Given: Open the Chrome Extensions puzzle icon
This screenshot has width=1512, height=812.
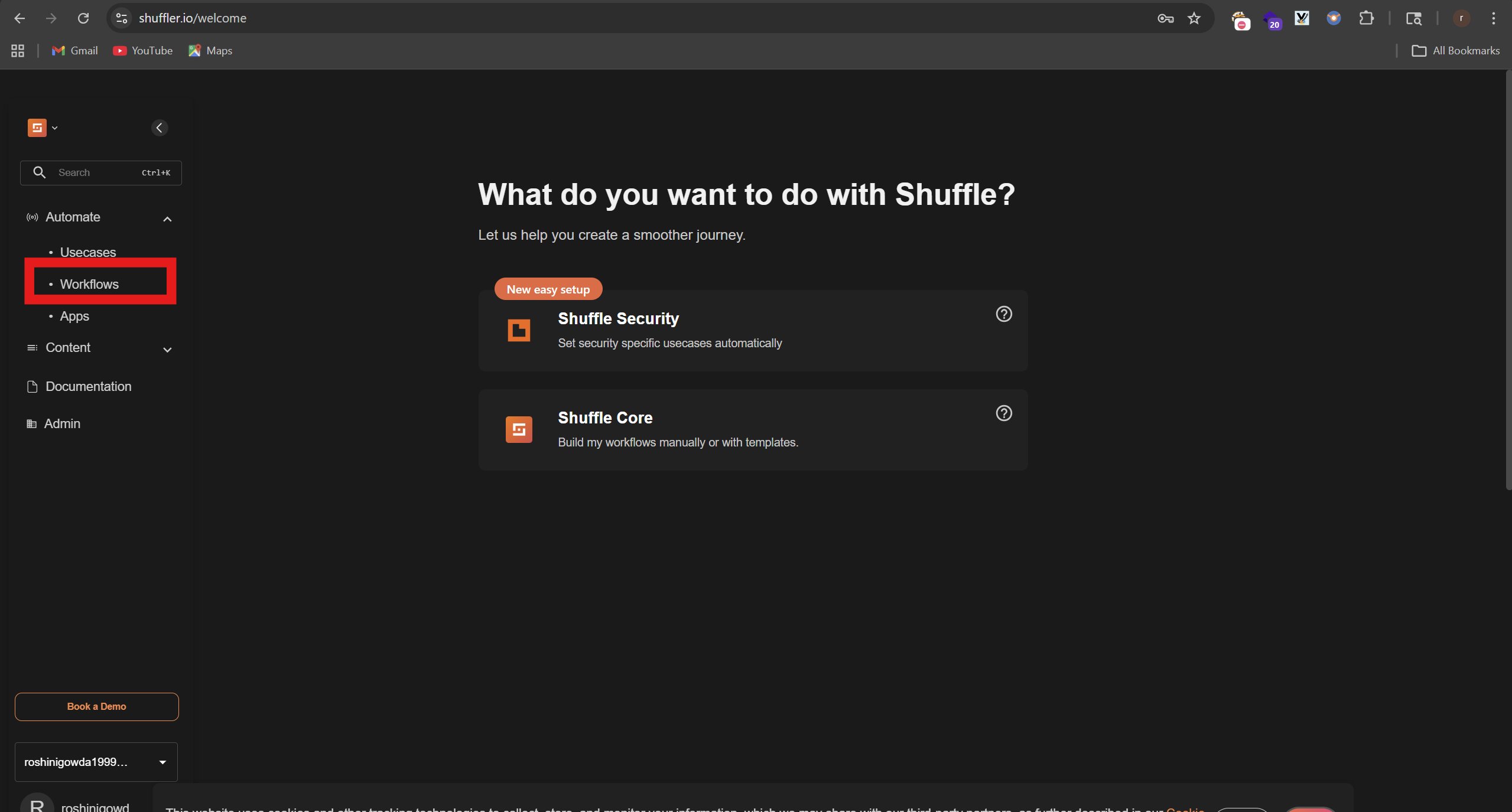Looking at the screenshot, I should point(1366,18).
